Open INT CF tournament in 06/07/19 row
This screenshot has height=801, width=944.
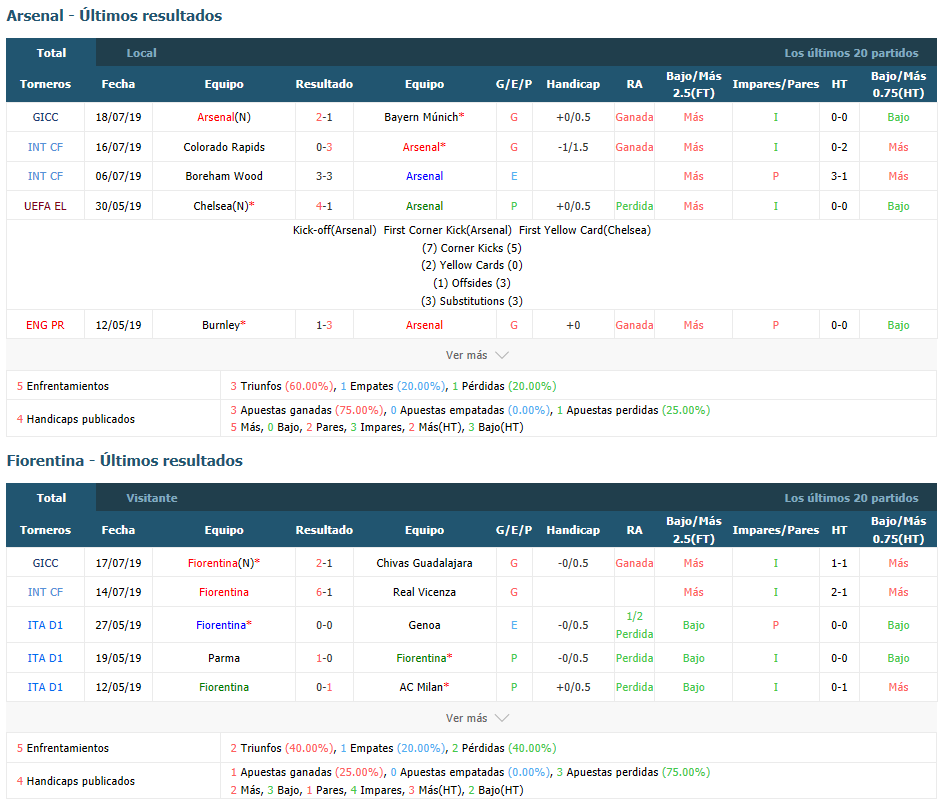point(45,176)
